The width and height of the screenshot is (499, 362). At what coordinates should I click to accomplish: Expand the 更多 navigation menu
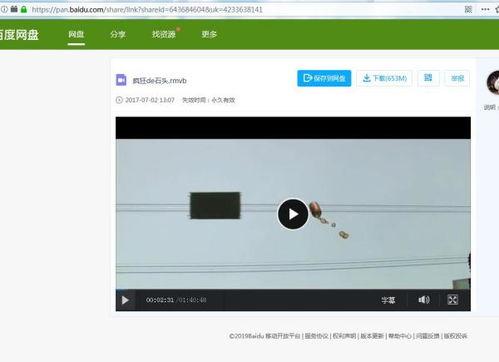click(209, 34)
